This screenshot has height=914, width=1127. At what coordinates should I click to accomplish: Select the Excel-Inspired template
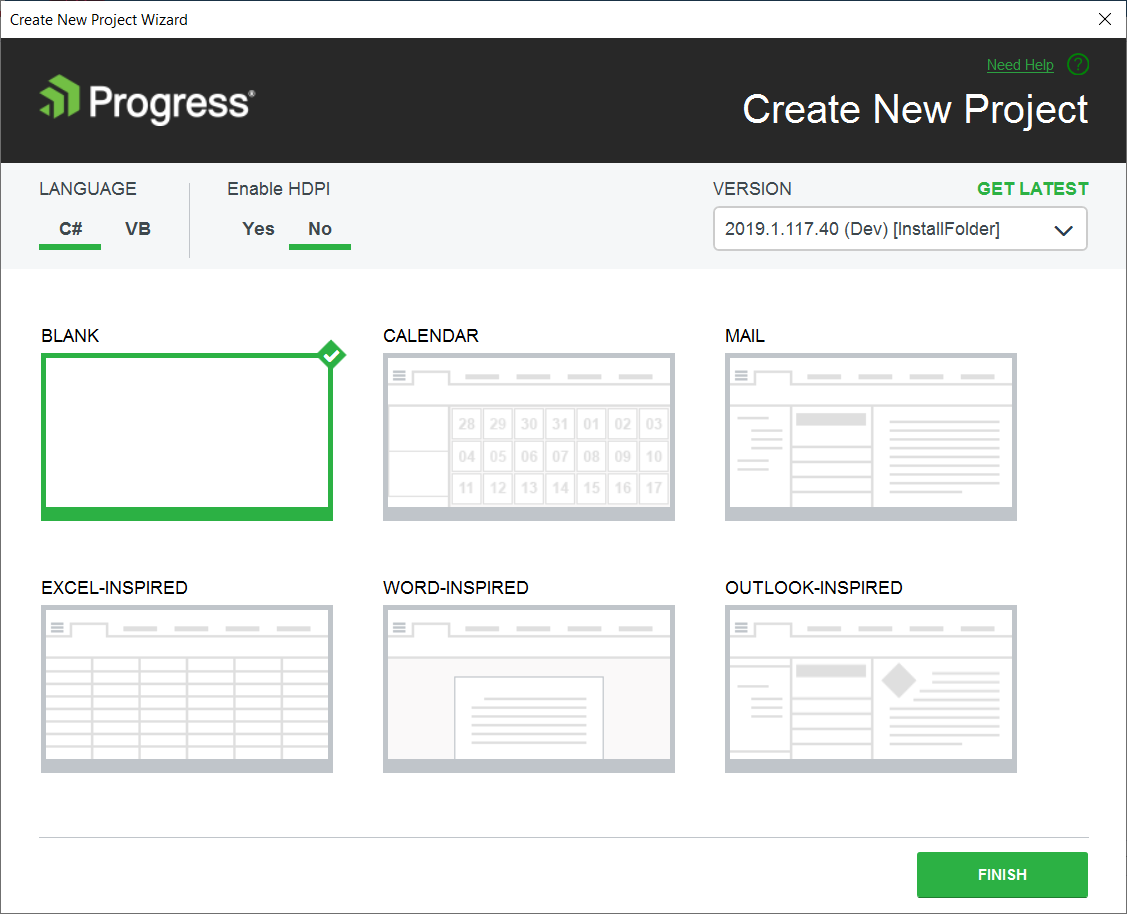pyautogui.click(x=187, y=689)
